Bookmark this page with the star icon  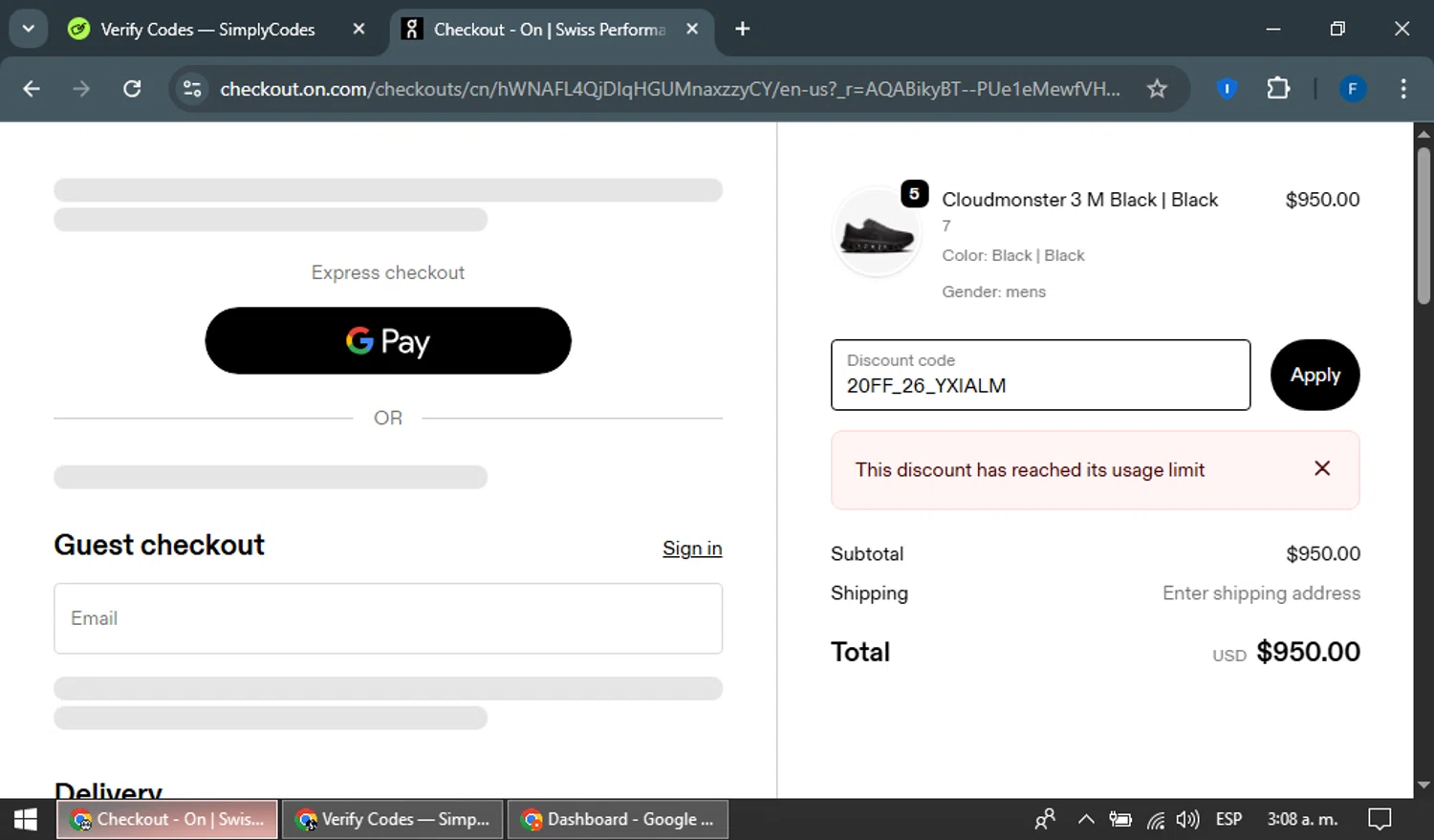[x=1157, y=89]
